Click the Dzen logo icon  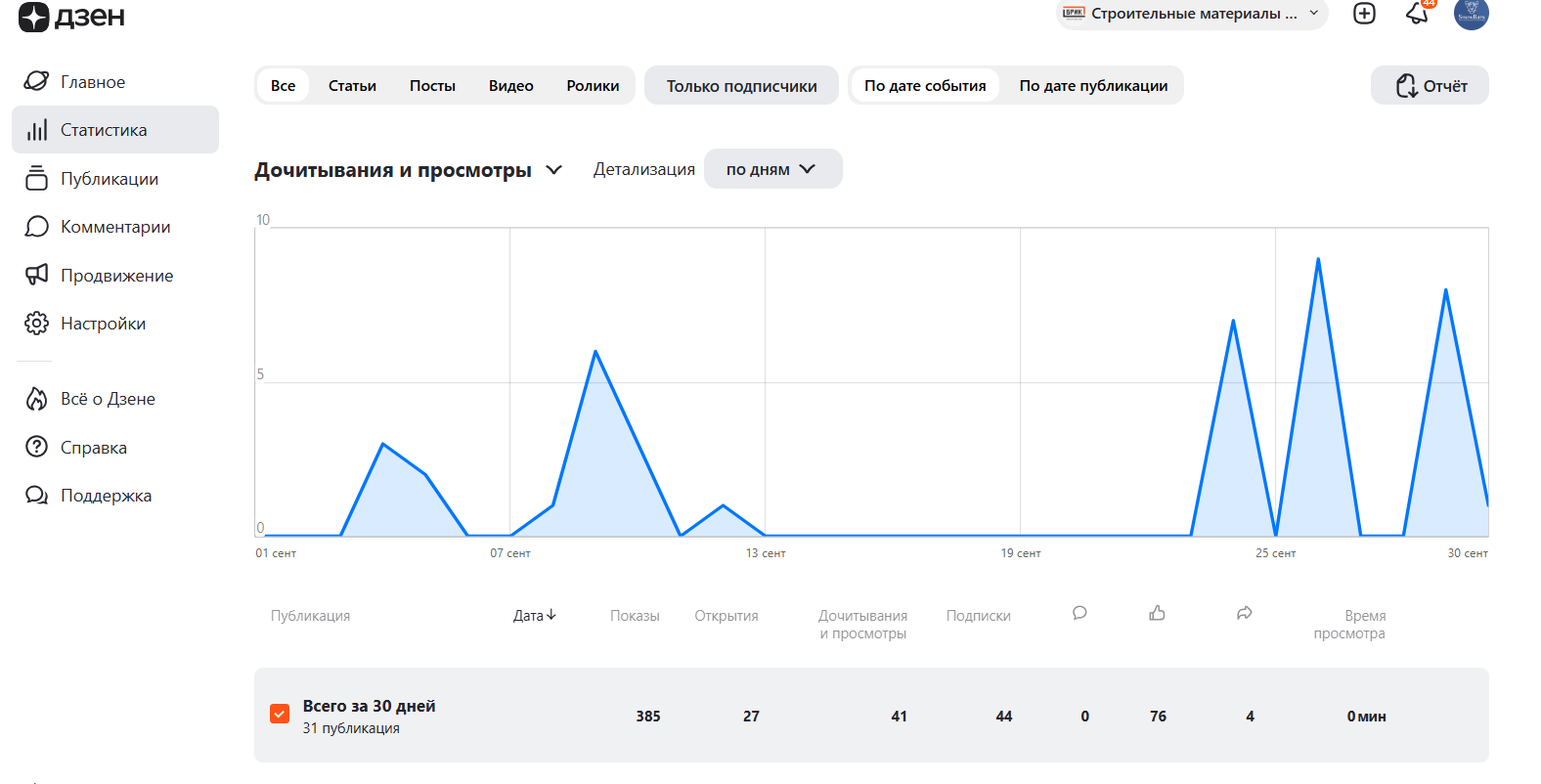tap(33, 17)
